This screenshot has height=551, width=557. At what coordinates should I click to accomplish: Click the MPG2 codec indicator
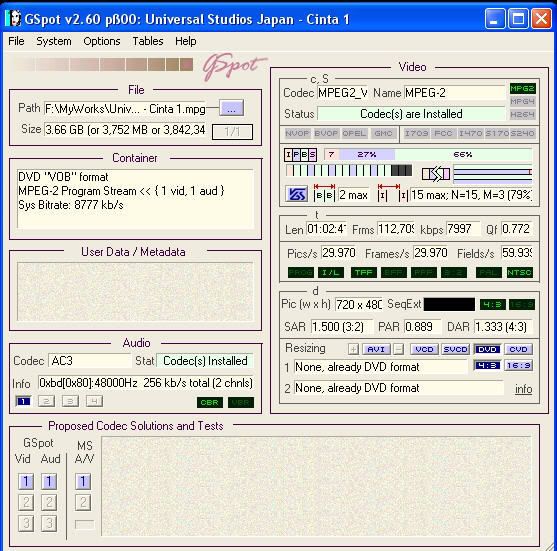click(x=522, y=88)
